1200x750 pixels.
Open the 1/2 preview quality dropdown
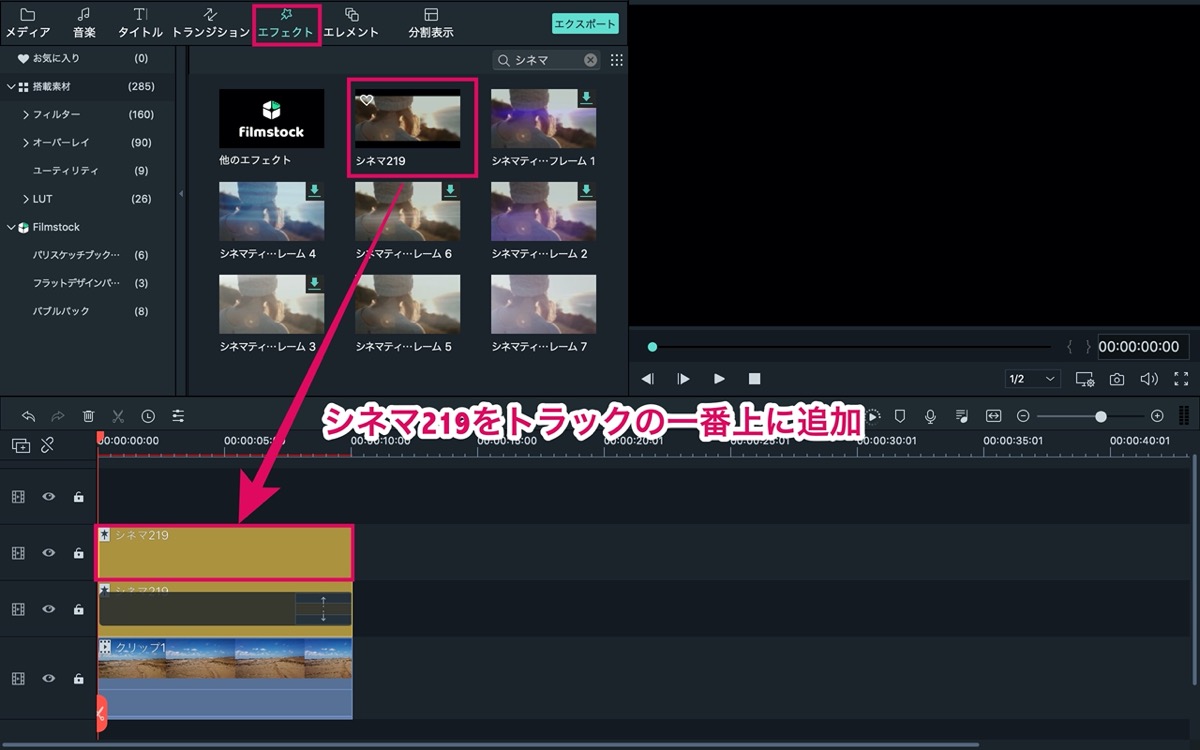pos(1033,379)
